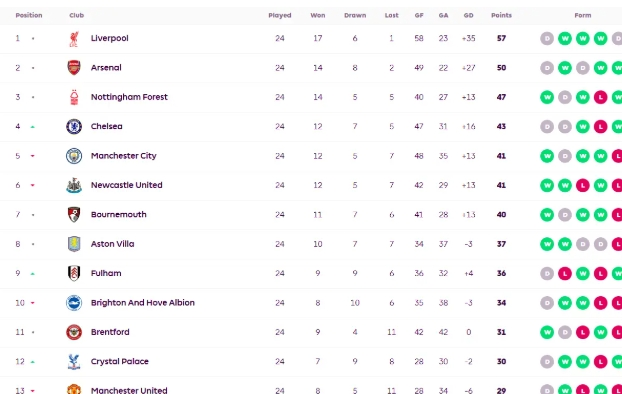Click the Brentford bee crest
This screenshot has height=394, width=622.
[x=74, y=332]
